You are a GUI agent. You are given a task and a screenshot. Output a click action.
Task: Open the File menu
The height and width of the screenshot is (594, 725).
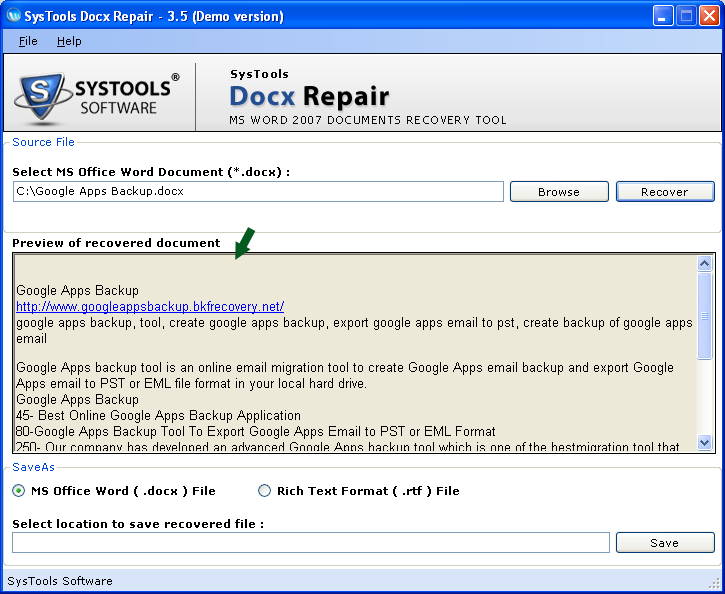(28, 41)
